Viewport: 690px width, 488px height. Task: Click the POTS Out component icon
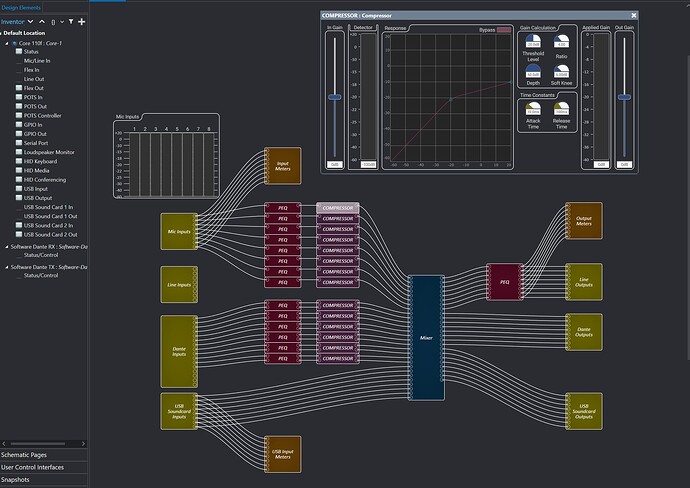[x=19, y=106]
